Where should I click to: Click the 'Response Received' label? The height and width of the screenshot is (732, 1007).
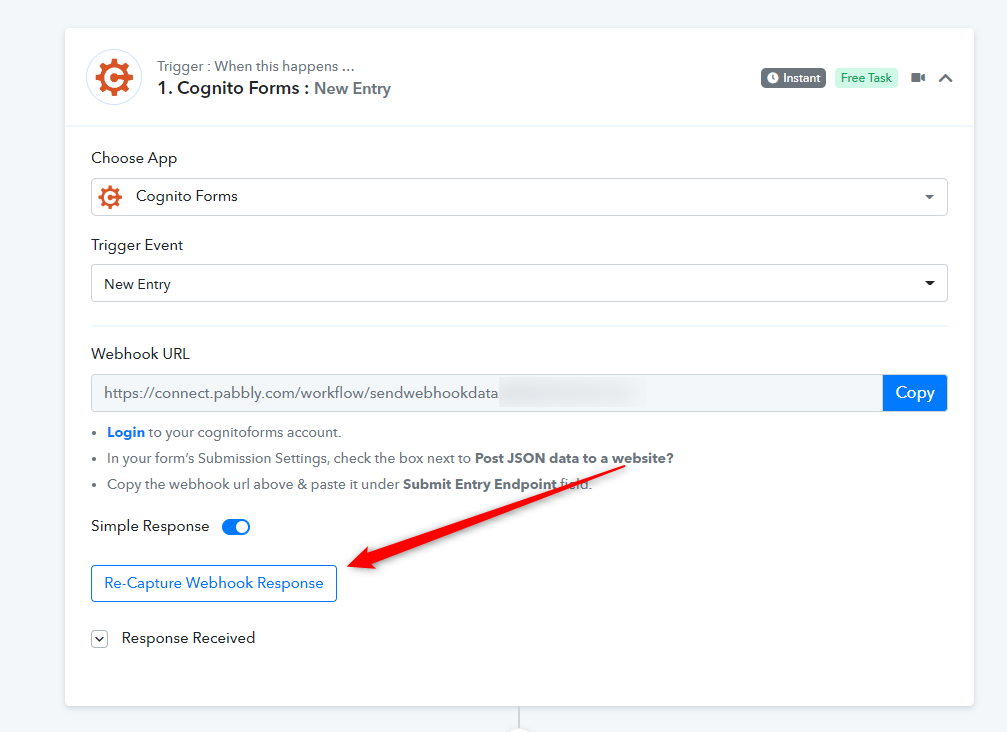[x=188, y=638]
